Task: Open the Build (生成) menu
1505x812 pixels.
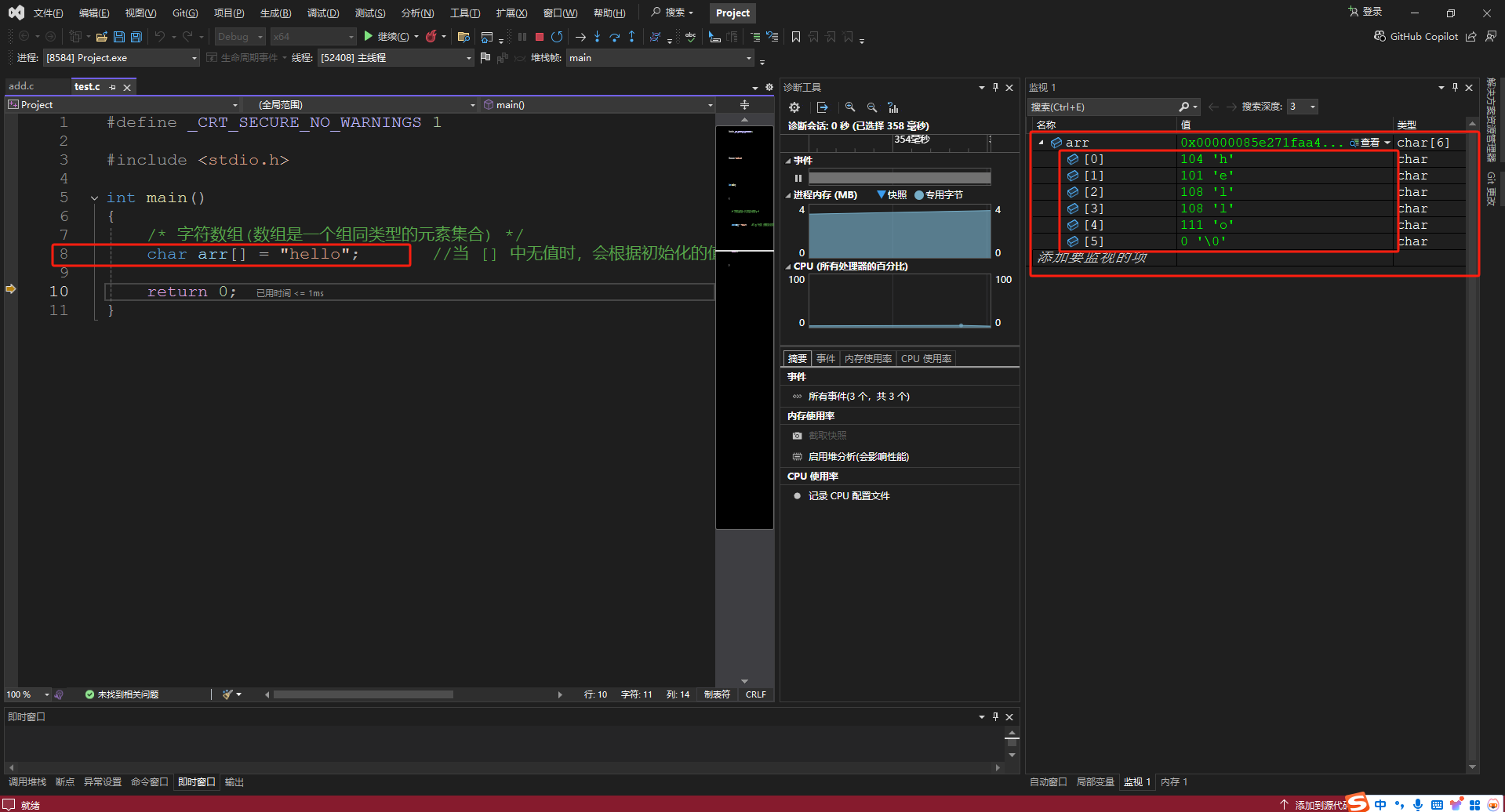Action: 275,13
